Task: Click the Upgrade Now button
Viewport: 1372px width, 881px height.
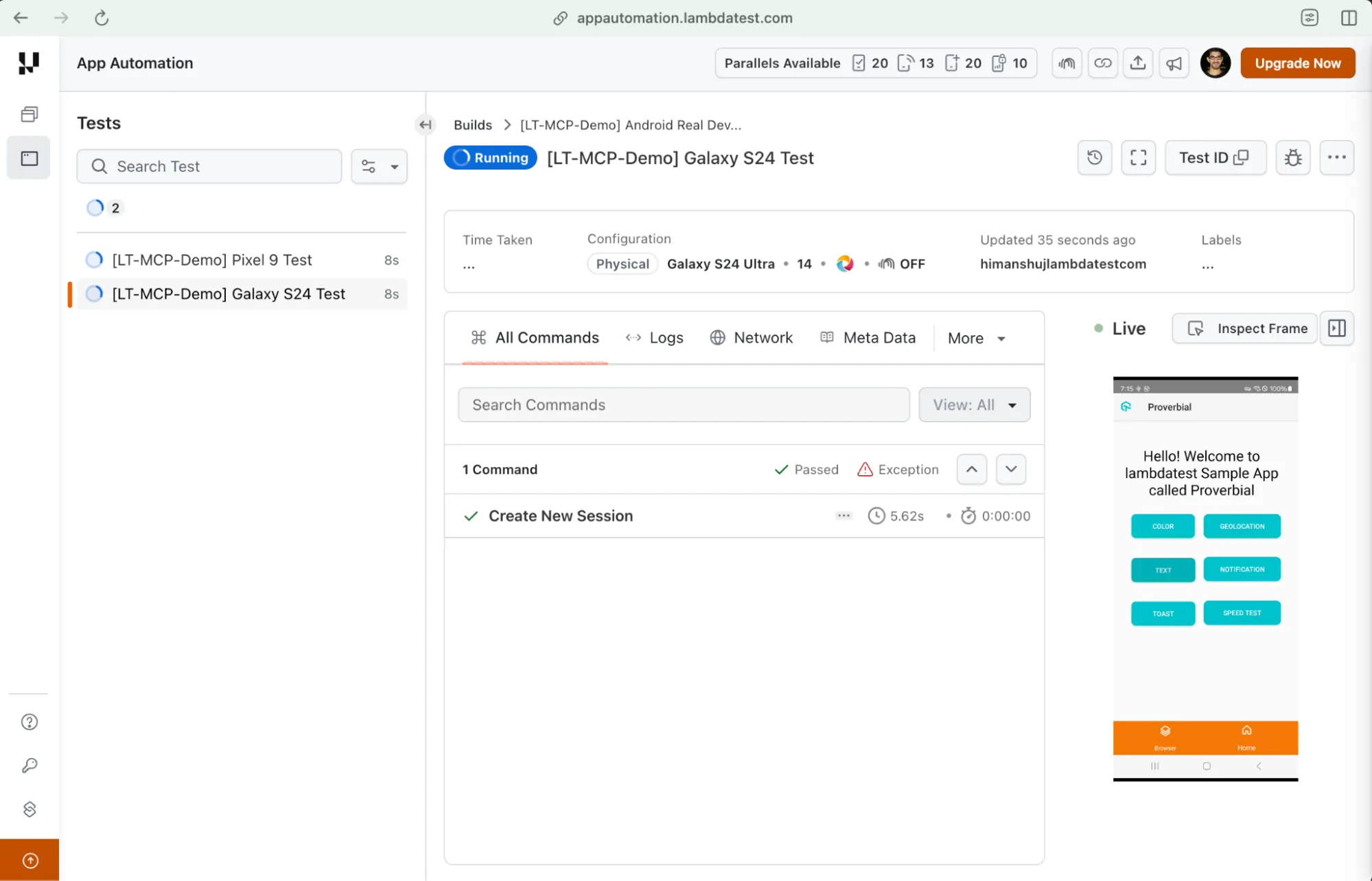Action: tap(1297, 63)
